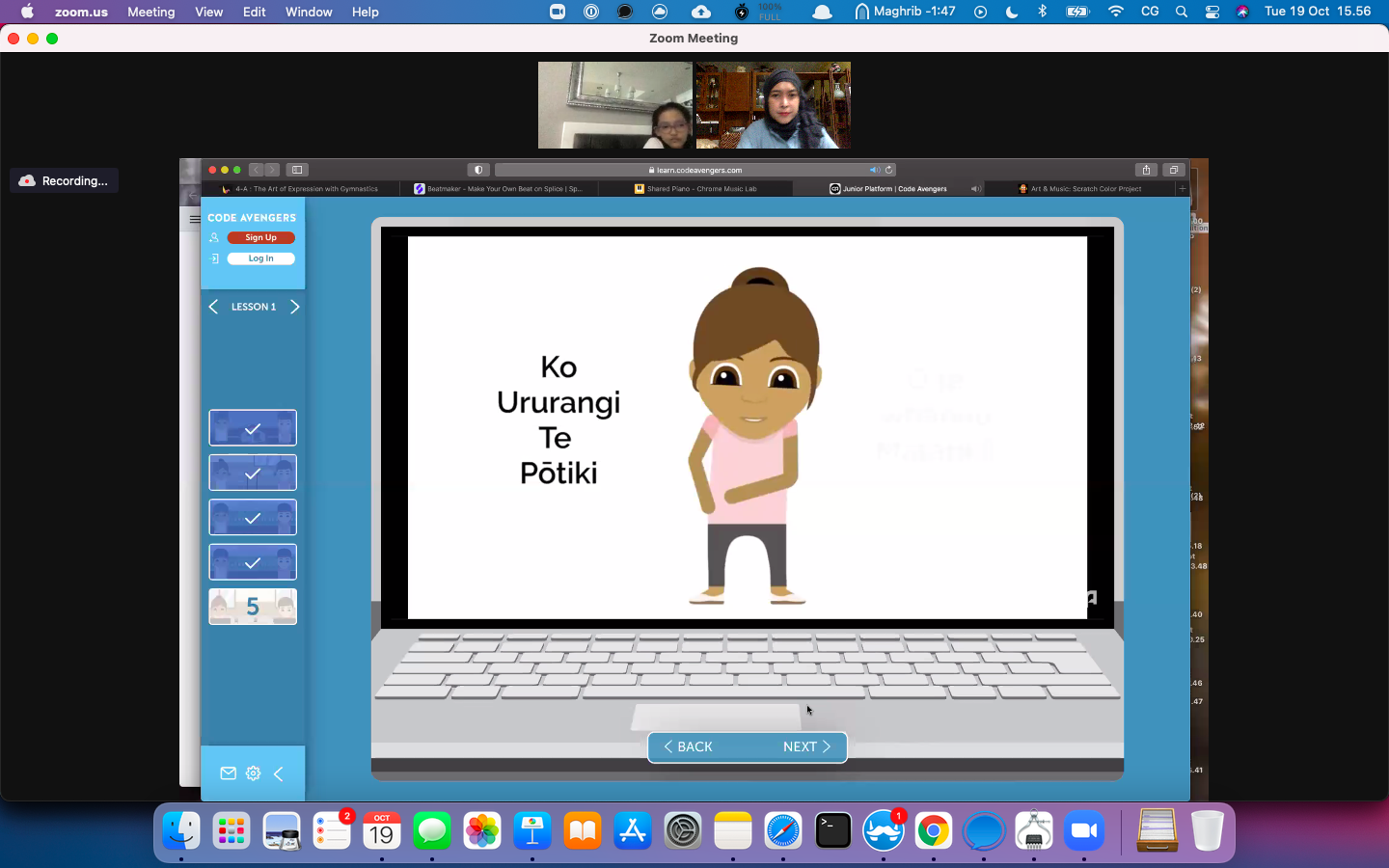Open the Edit menu in the menu bar
This screenshot has height=868, width=1389.
[x=255, y=12]
